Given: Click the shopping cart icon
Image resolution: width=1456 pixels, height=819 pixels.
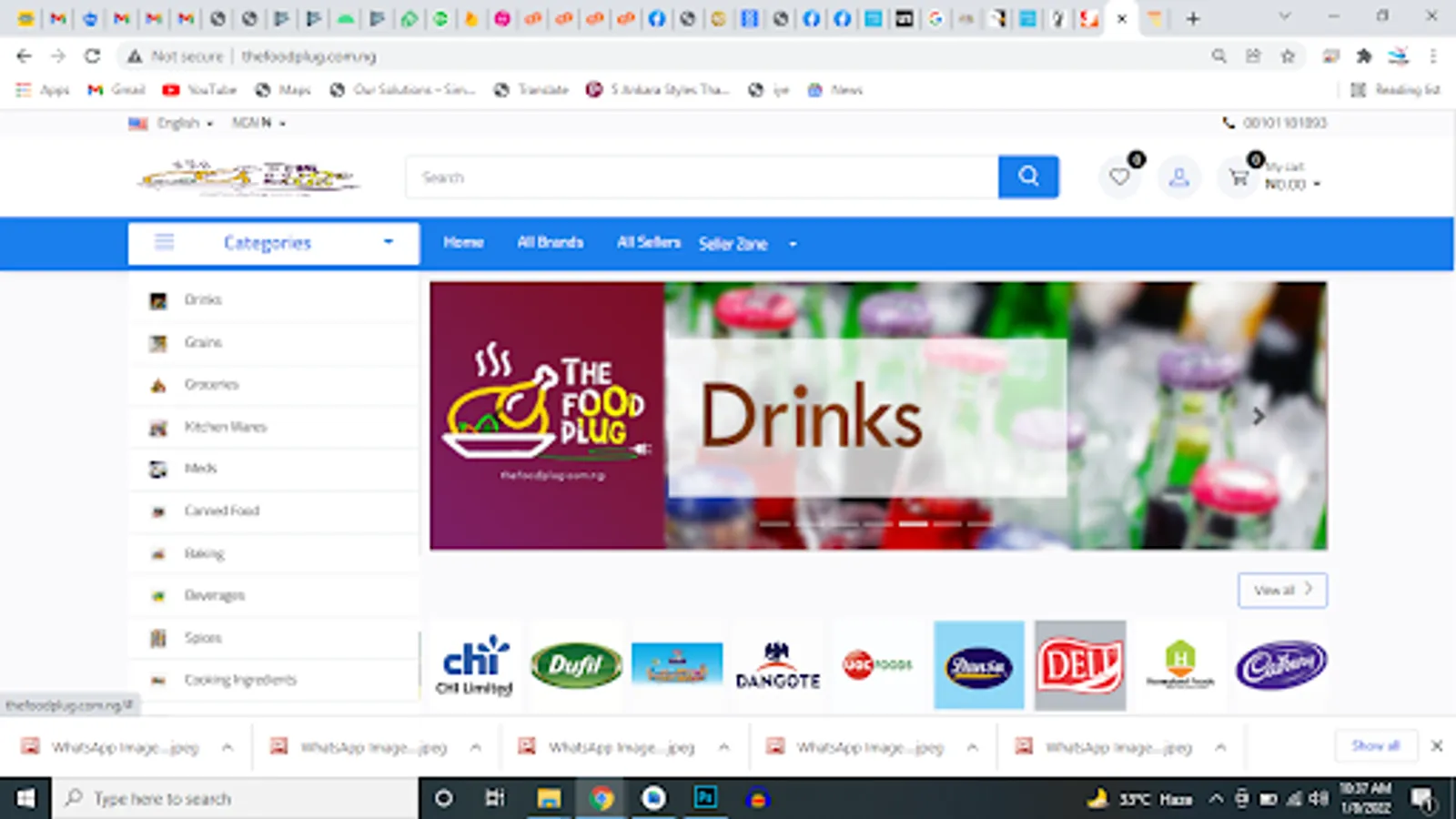Looking at the screenshot, I should tap(1239, 177).
